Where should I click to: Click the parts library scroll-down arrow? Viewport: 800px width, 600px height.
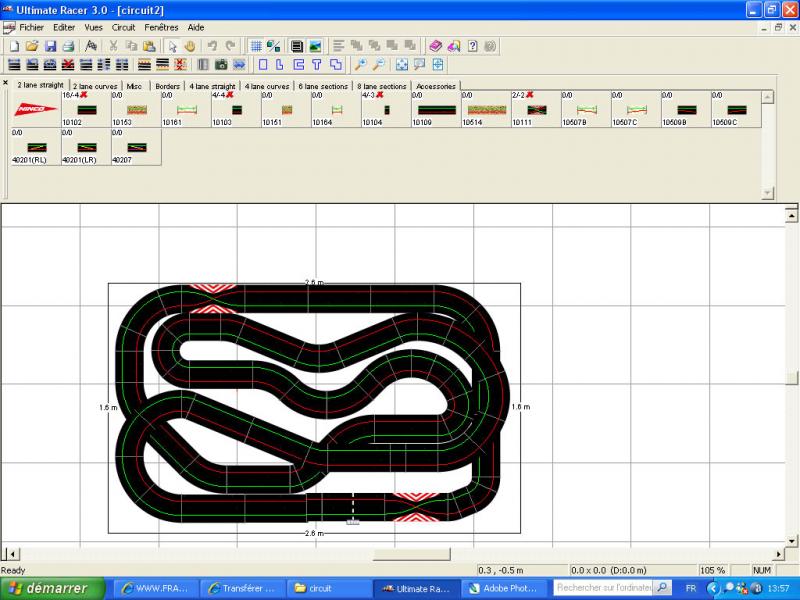point(768,193)
